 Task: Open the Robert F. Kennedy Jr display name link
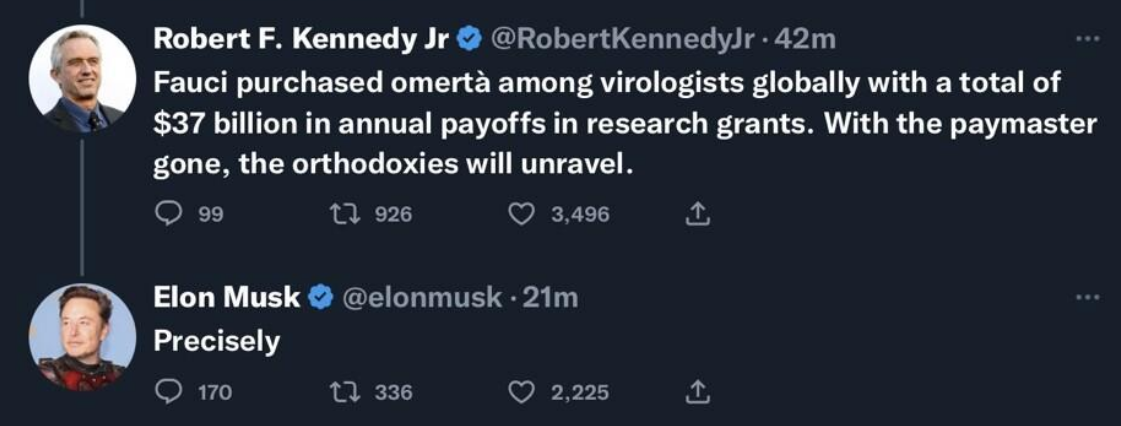301,39
